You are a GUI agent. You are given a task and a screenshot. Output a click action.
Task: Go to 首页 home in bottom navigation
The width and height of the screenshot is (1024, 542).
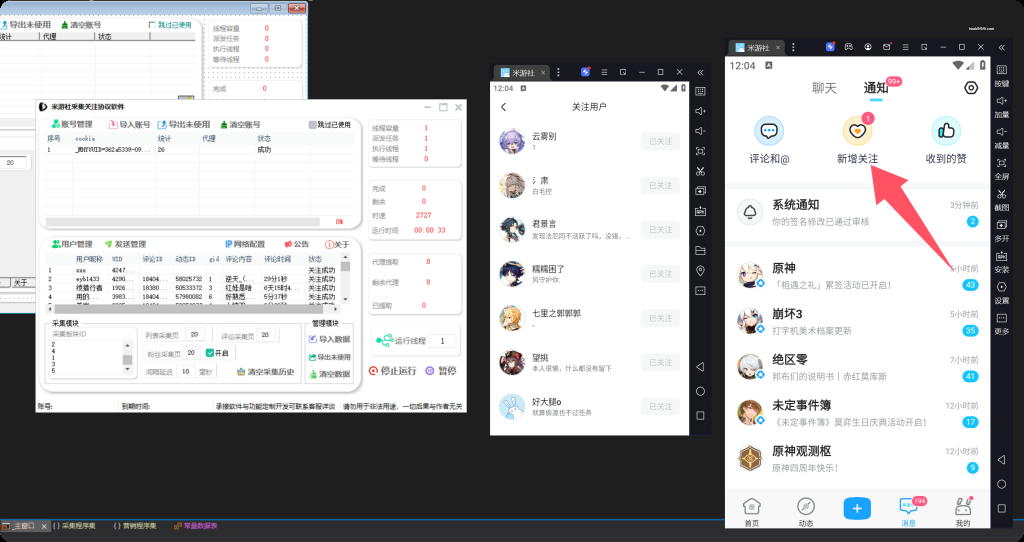pos(752,509)
